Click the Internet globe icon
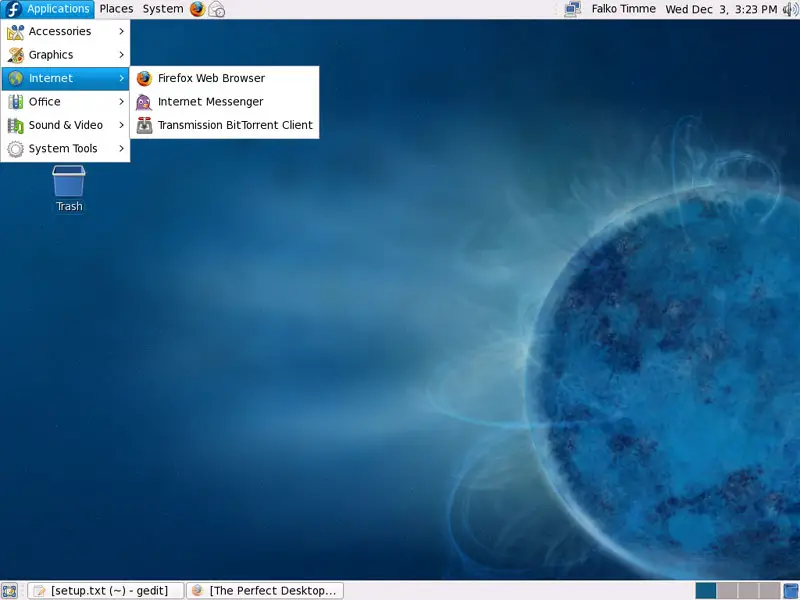The image size is (800, 600). click(15, 79)
